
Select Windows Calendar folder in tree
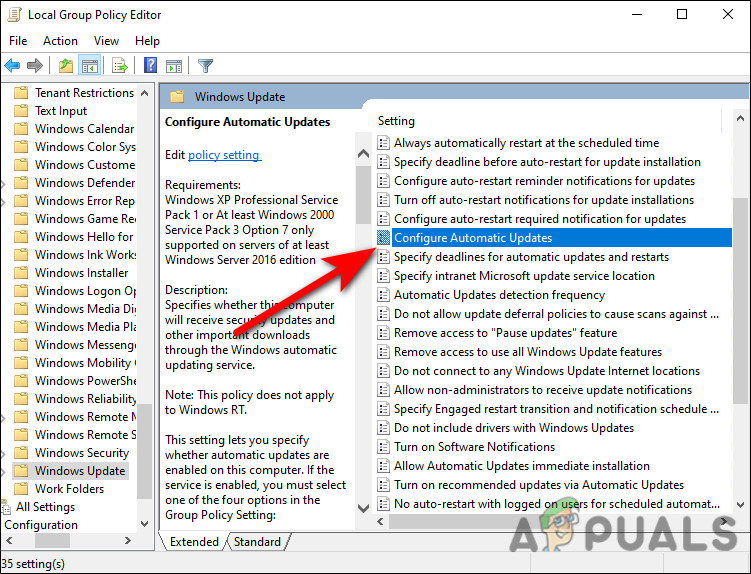click(x=84, y=129)
